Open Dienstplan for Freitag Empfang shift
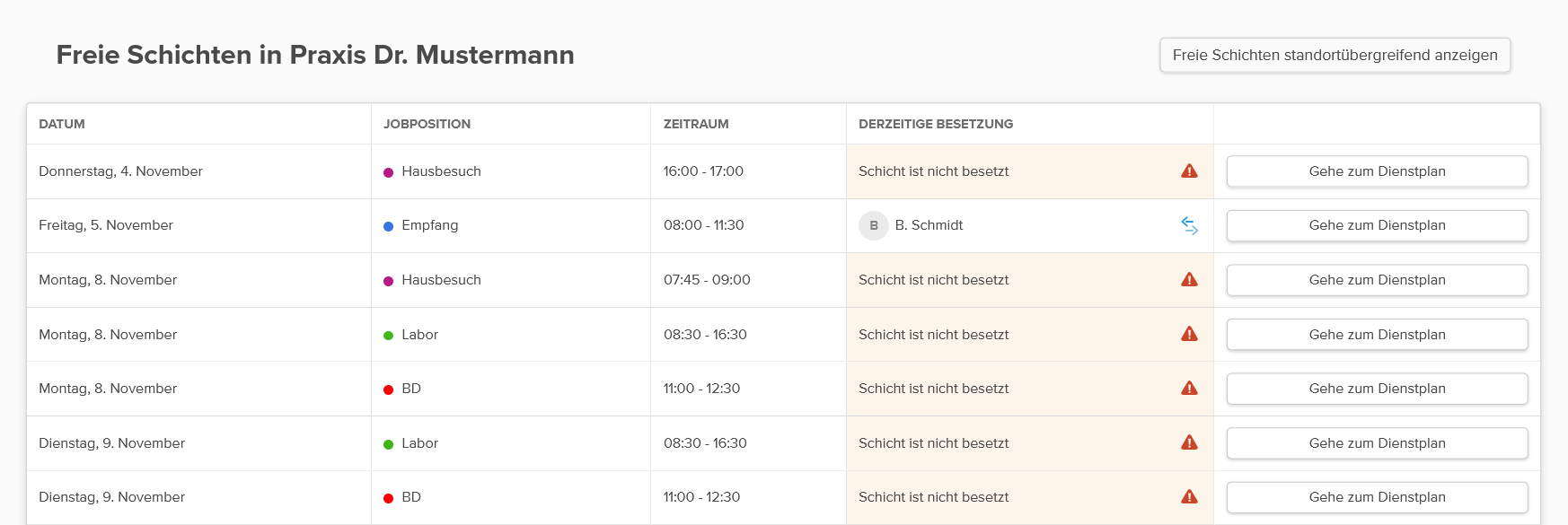1568x525 pixels. (x=1377, y=225)
